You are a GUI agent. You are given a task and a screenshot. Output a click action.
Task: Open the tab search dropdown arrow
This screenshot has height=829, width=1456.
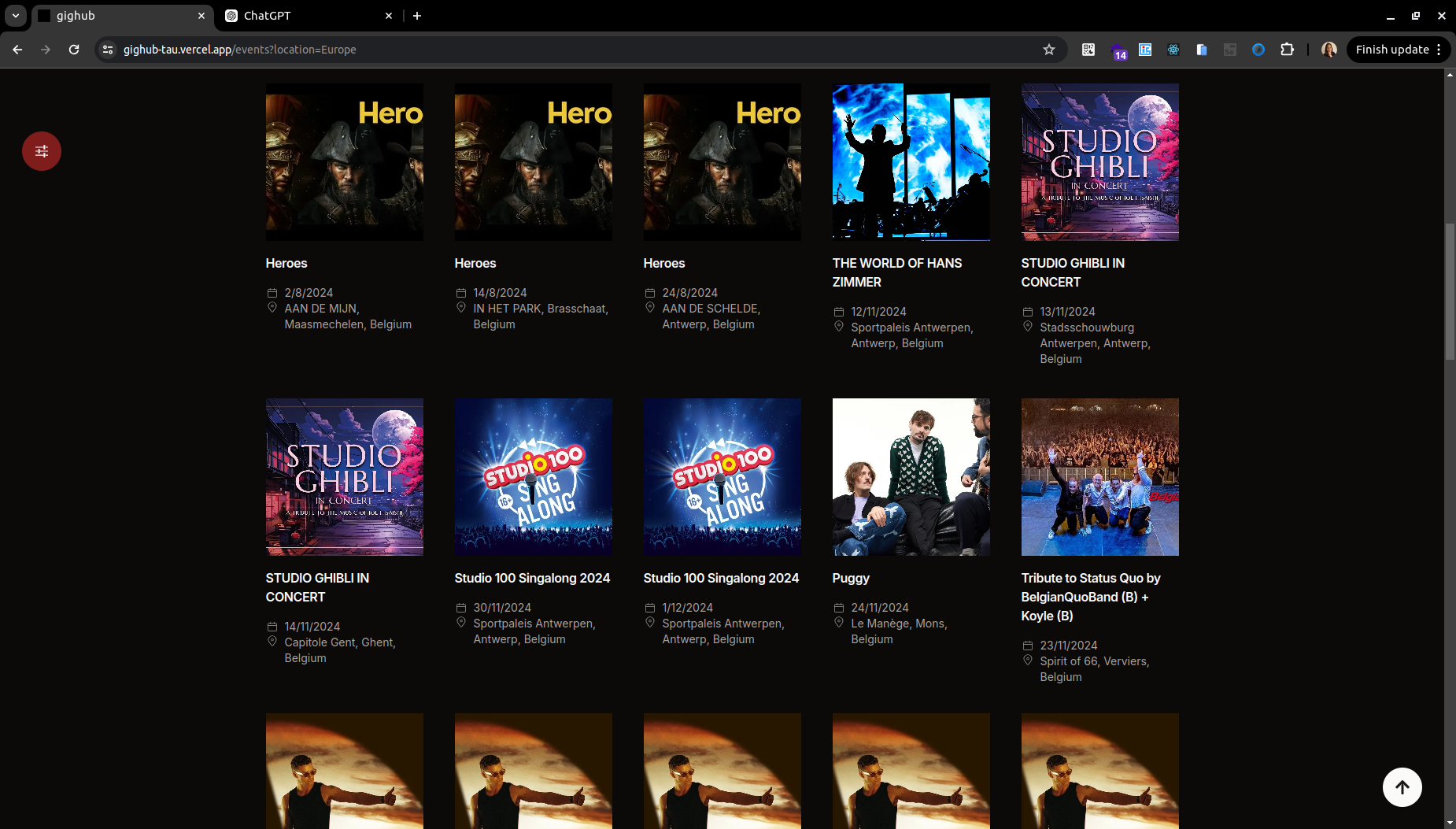[x=15, y=16]
